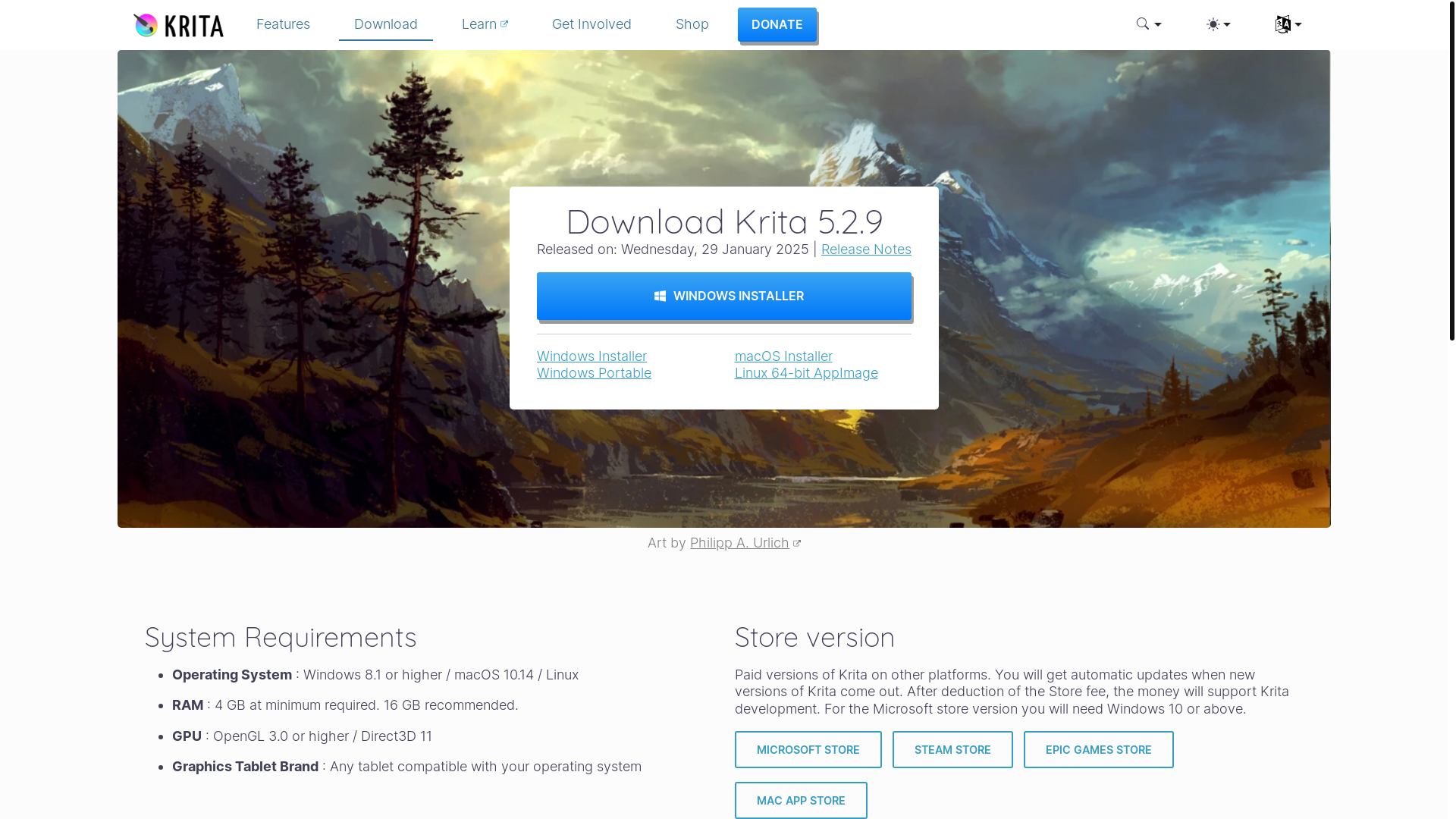Click the "Released on: Wednesday, 29 January 2025" text
1456x819 pixels.
673,249
